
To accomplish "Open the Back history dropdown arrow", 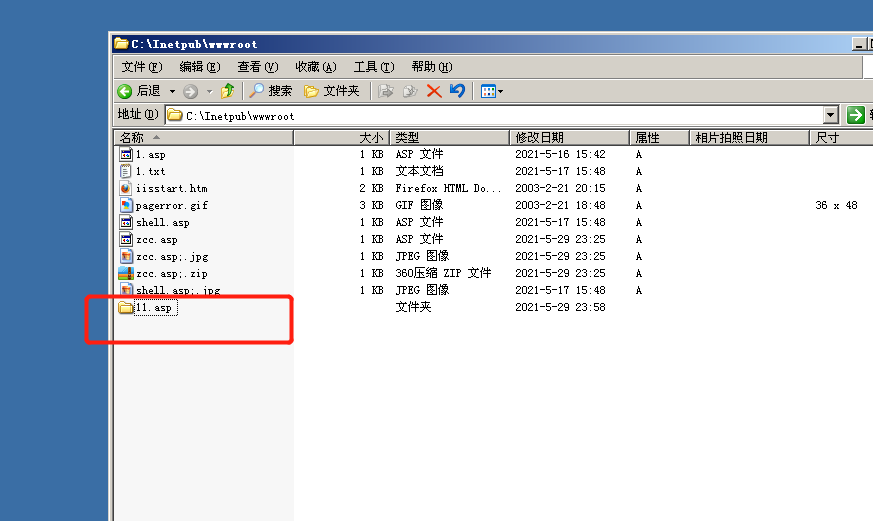I will [x=172, y=91].
